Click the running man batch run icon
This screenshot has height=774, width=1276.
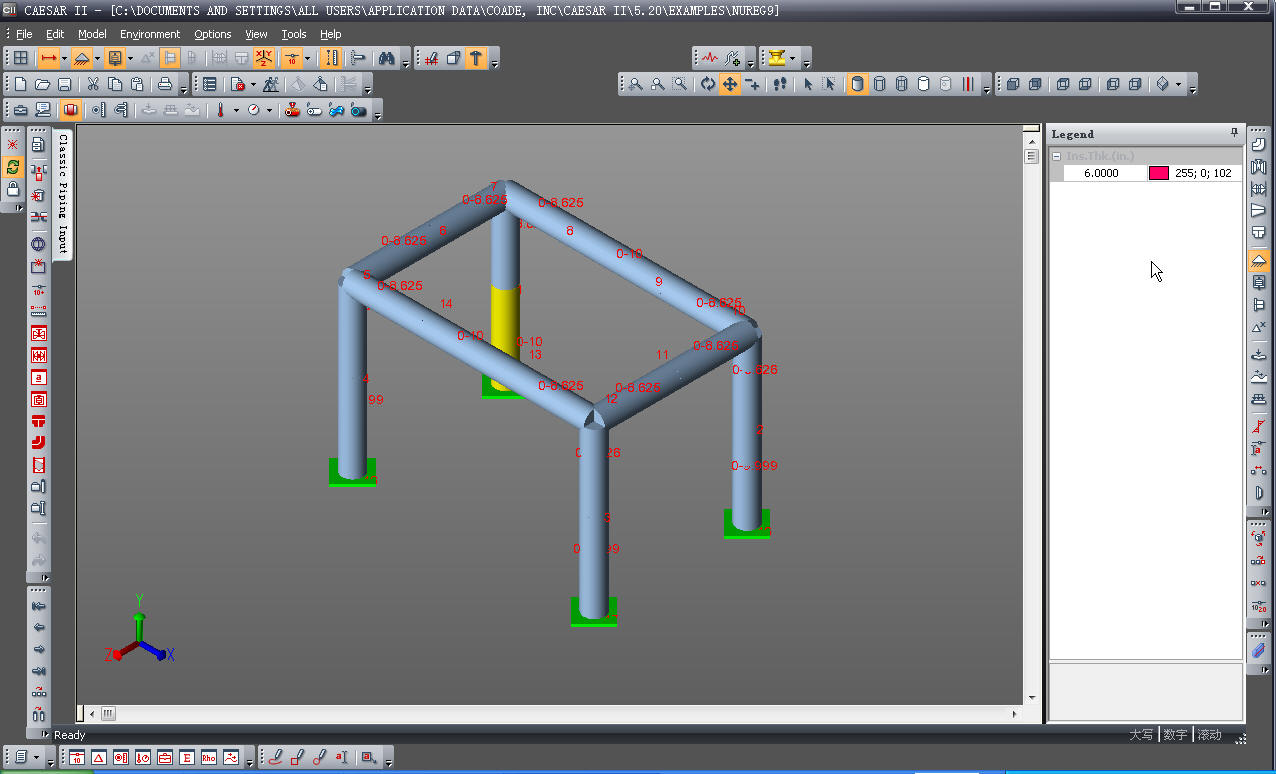tap(271, 84)
